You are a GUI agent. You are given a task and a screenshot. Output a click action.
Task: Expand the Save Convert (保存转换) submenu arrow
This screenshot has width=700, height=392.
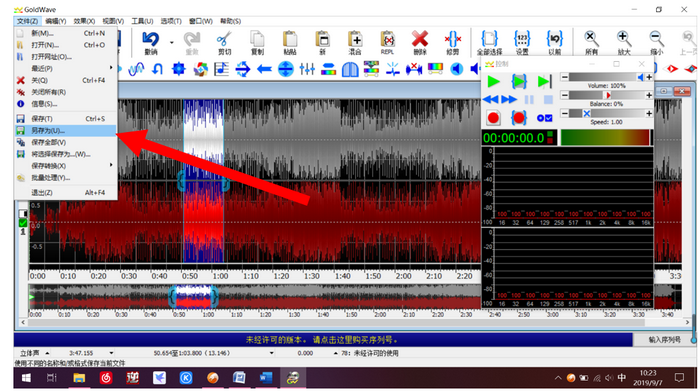coord(111,165)
